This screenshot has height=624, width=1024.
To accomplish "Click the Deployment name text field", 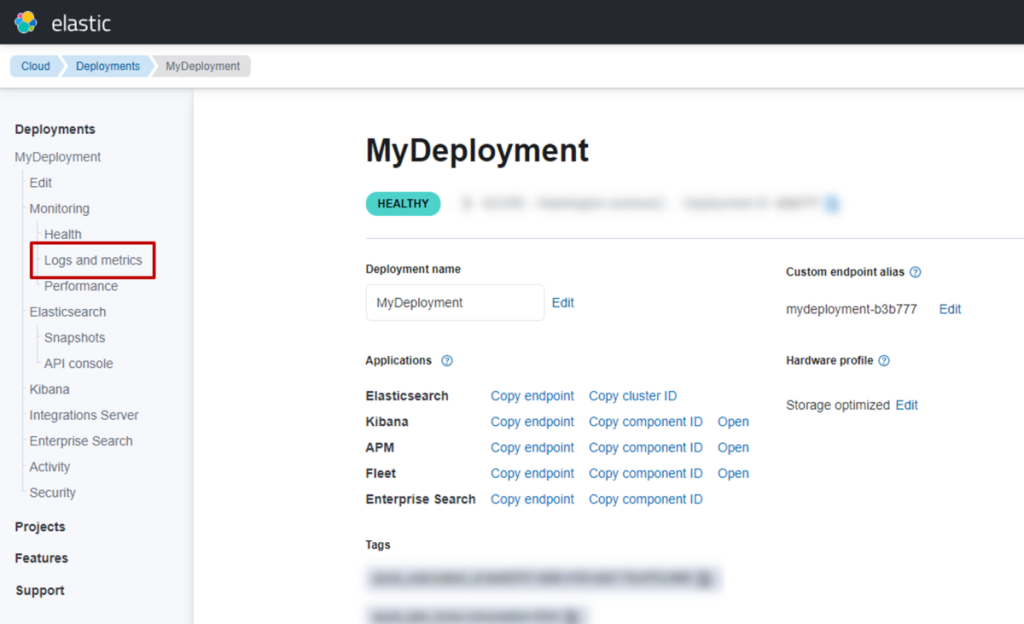I will click(455, 303).
